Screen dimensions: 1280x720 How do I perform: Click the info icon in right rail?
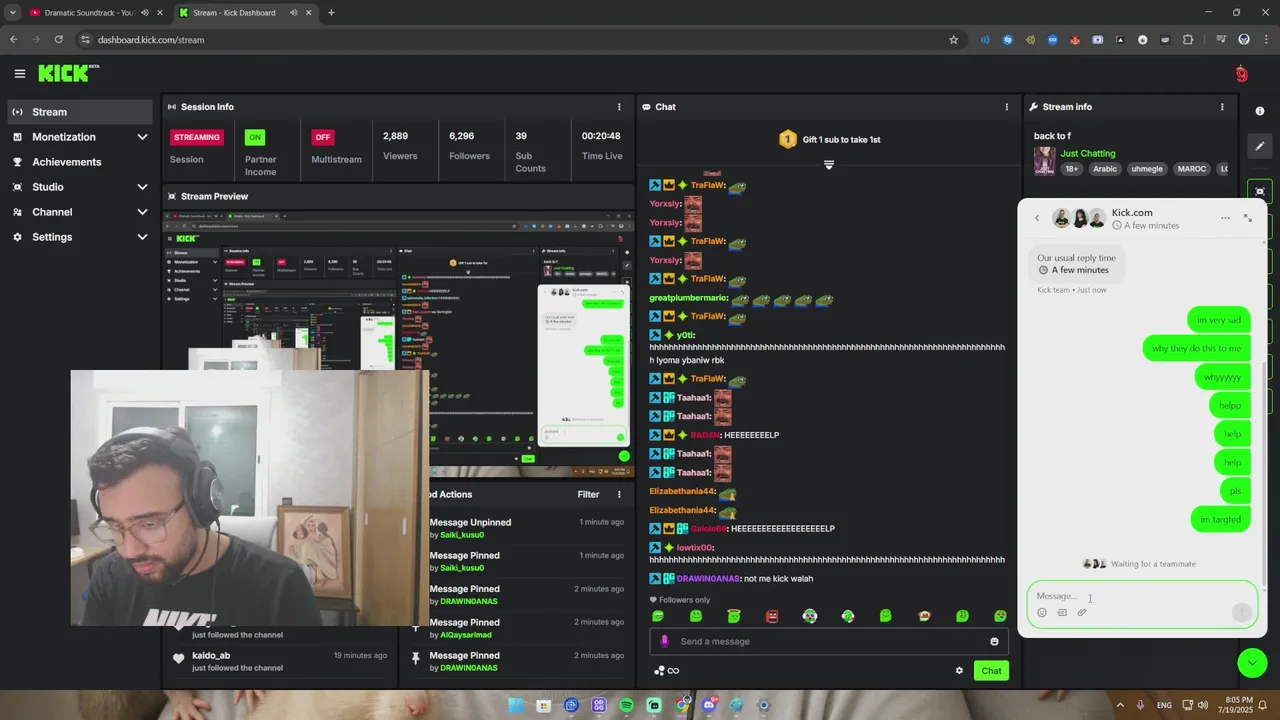coord(1260,111)
